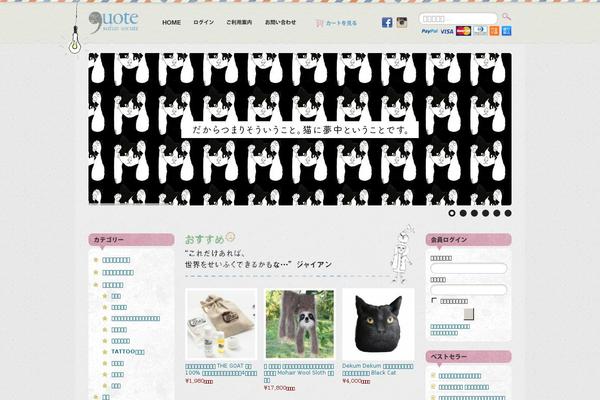Open THE GOAT product thumbnail

coord(221,324)
